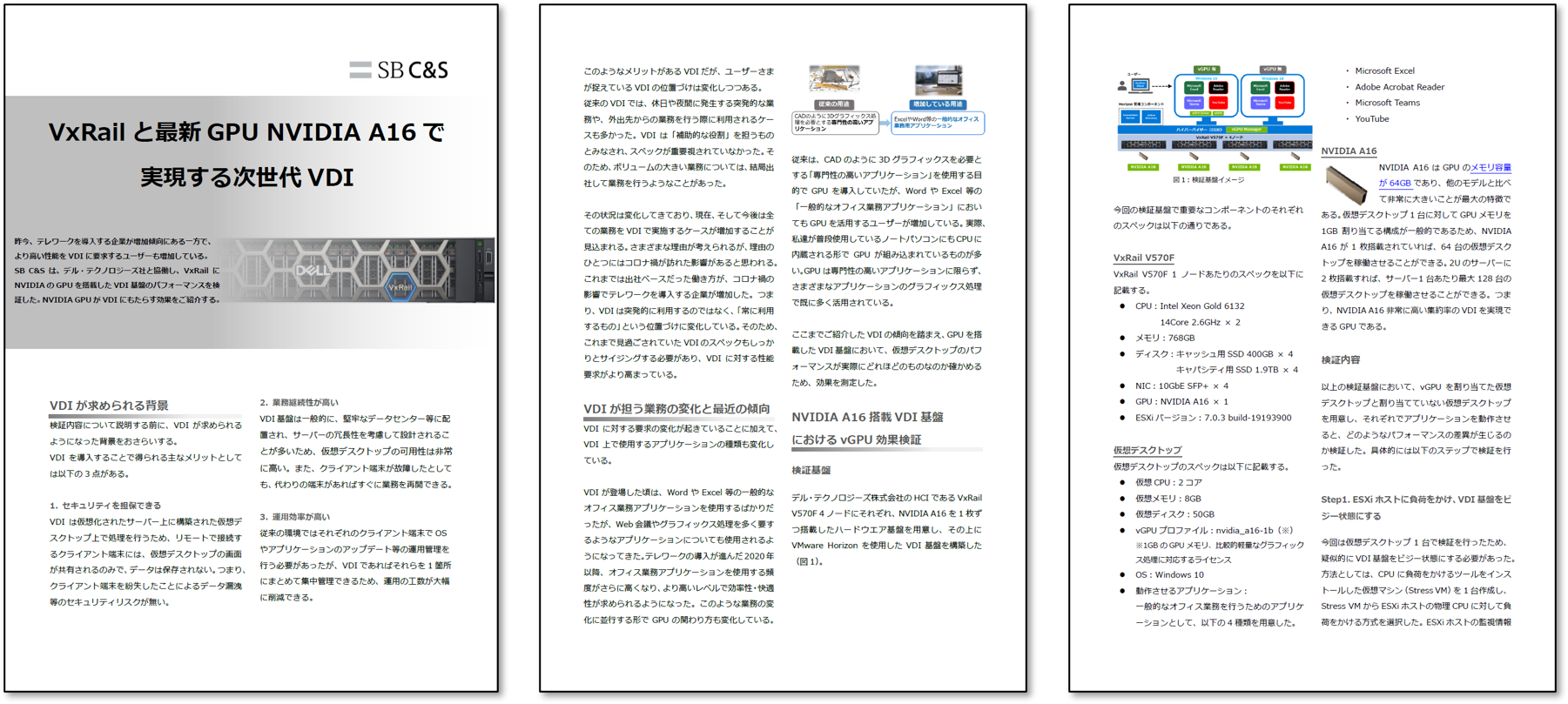This screenshot has width=1568, height=704.
Task: Click the title line 実現する次世代 VDI
Action: click(x=246, y=178)
